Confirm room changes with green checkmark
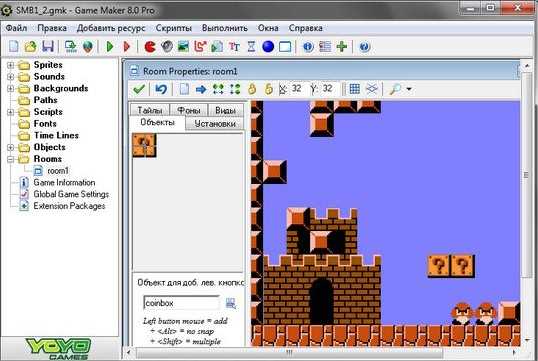 pos(139,89)
